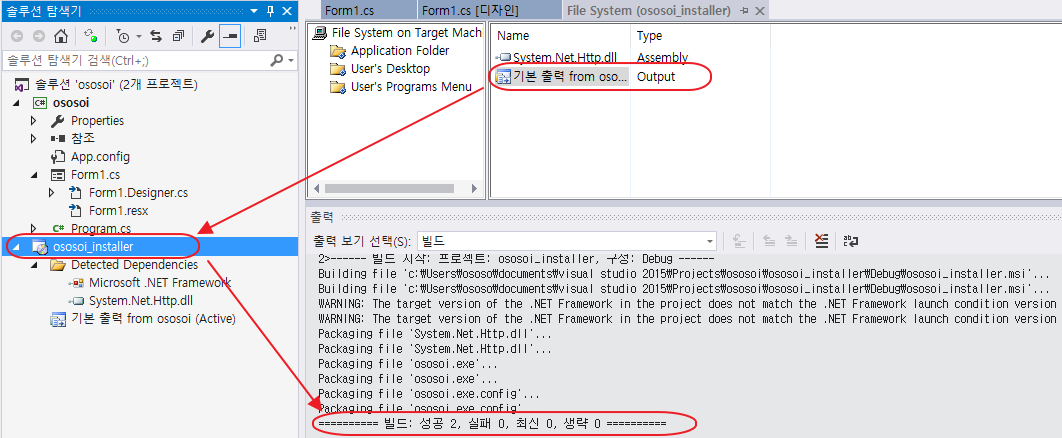Go back in Solution Explorer
The height and width of the screenshot is (438, 1062).
(x=17, y=36)
